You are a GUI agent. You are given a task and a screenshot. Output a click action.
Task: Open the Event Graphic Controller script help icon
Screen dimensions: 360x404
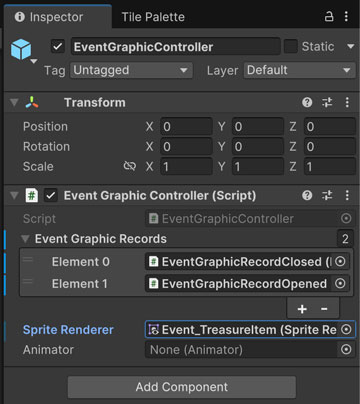307,195
